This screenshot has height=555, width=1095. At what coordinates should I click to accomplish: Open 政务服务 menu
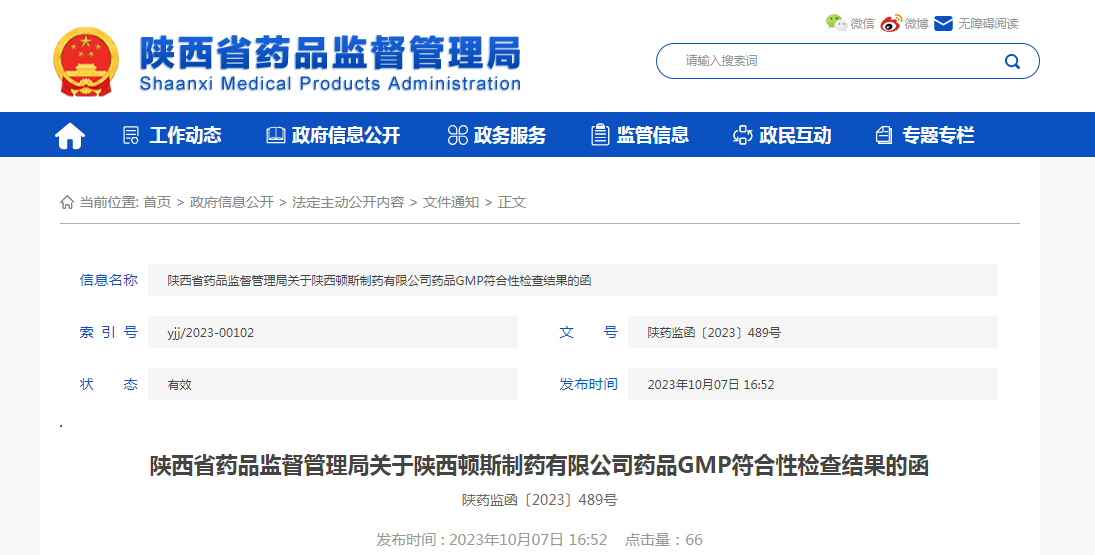tap(510, 135)
